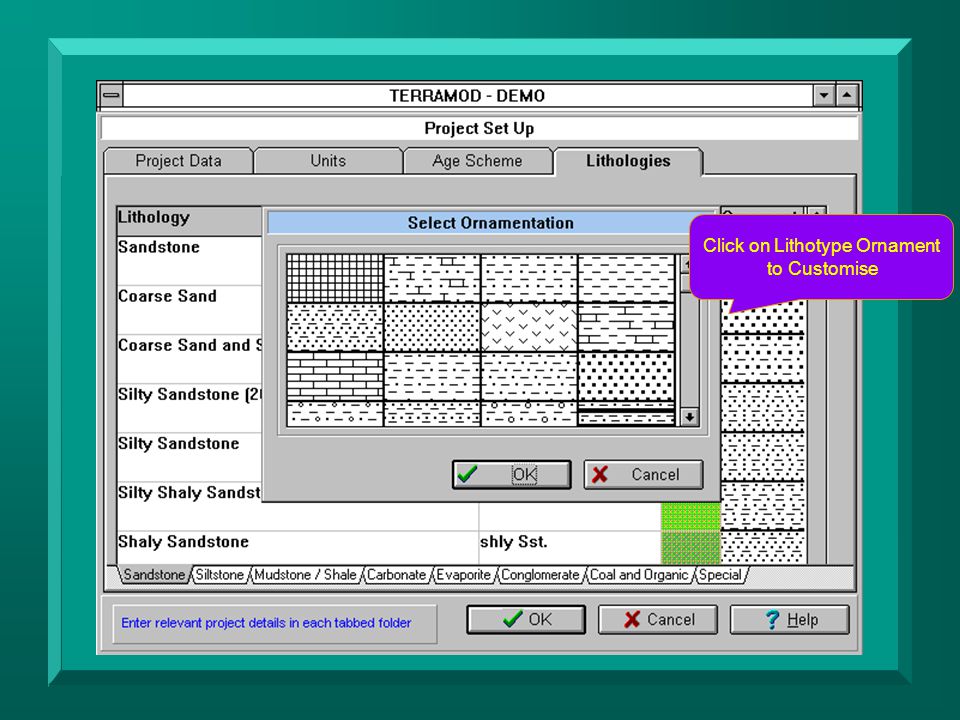
Task: Open the Shaly Sandstone dark green color swatch
Action: (x=691, y=547)
